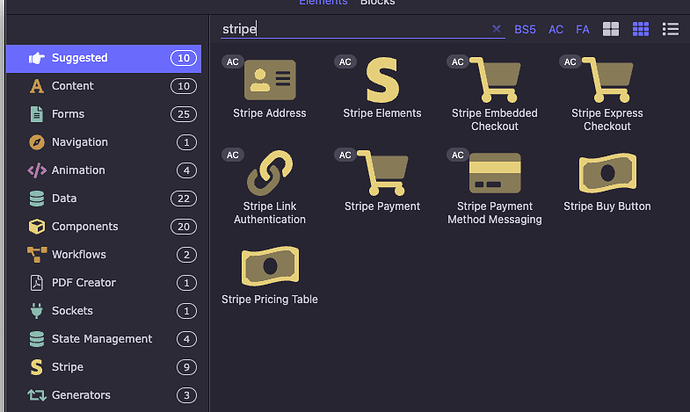Click the Data count badge 22
The width and height of the screenshot is (690, 412).
coord(184,199)
